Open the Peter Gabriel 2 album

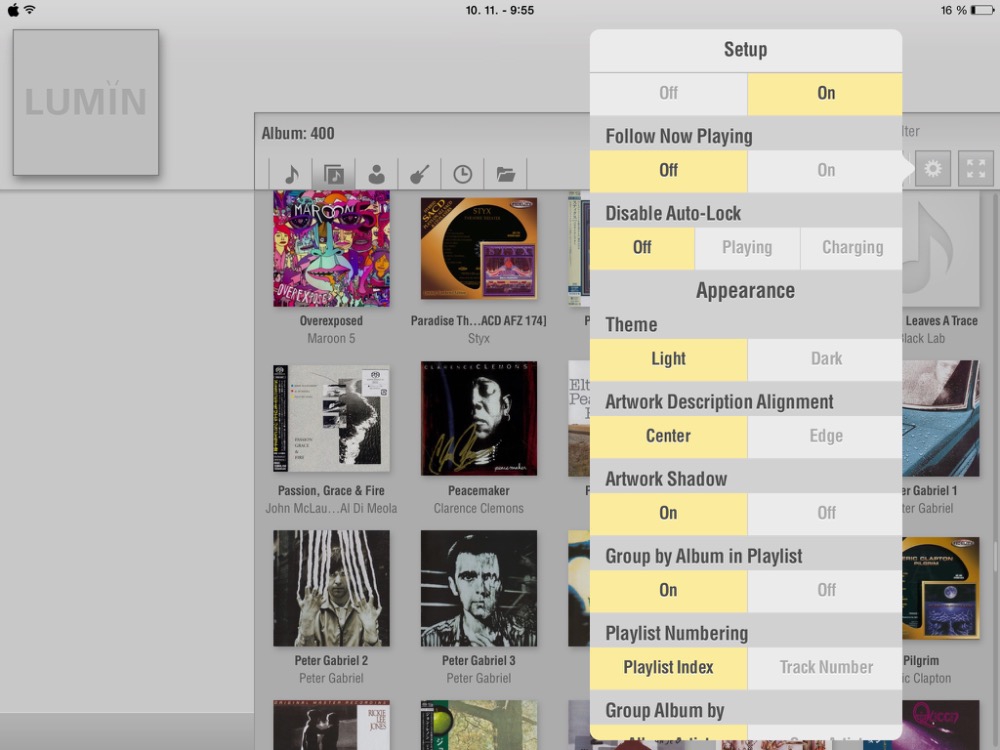(331, 588)
